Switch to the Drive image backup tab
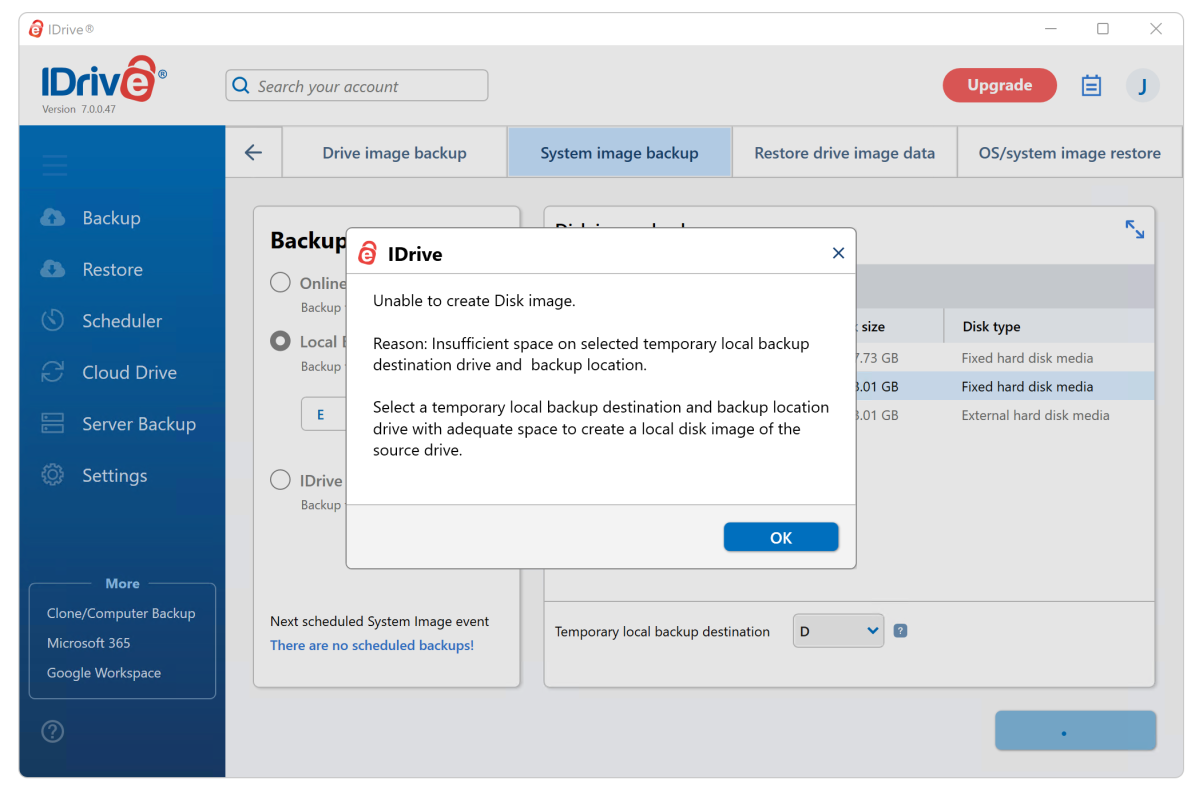The image size is (1199, 800). [x=395, y=153]
